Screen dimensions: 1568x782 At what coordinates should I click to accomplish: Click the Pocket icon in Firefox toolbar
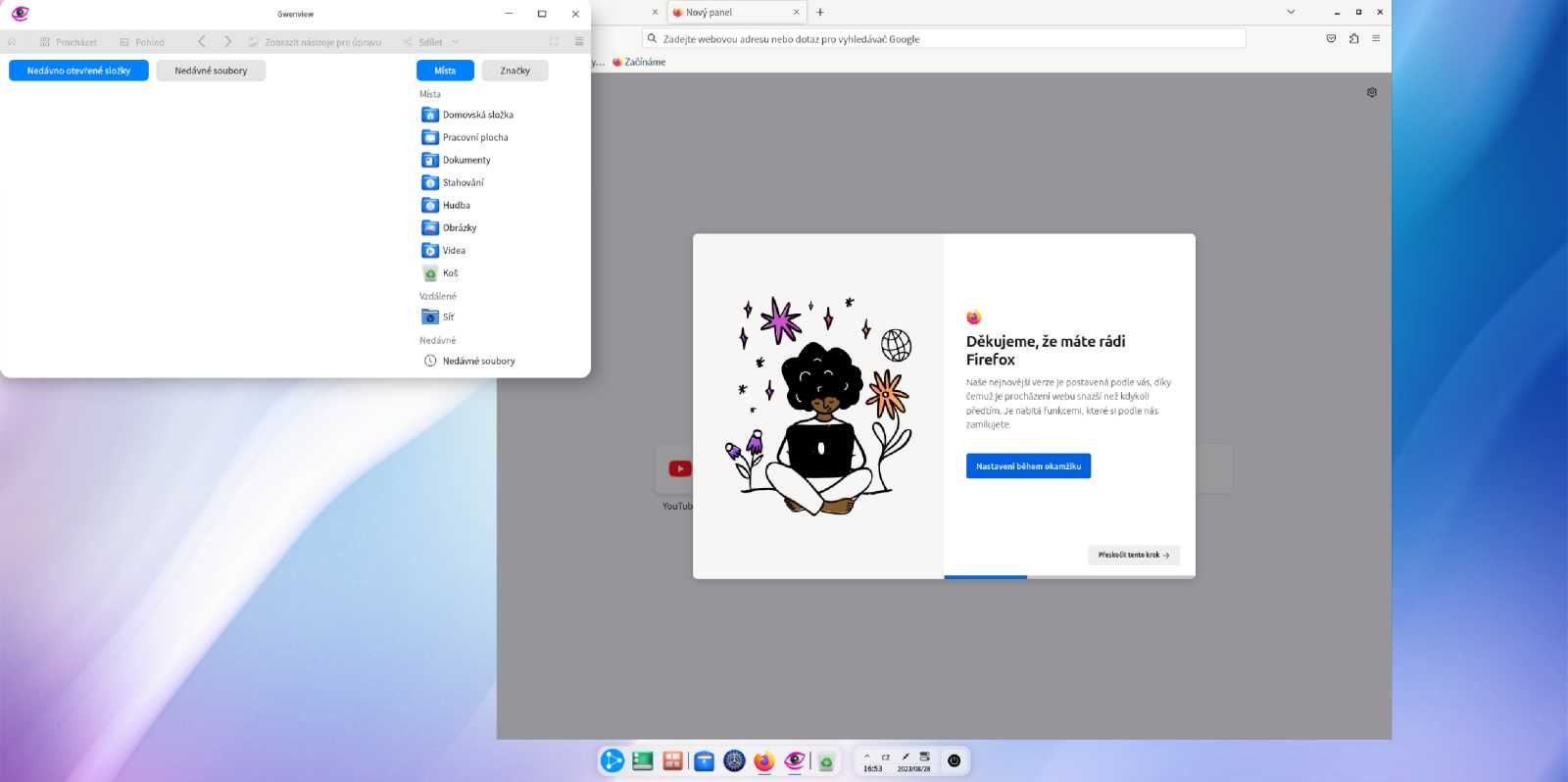tap(1331, 38)
